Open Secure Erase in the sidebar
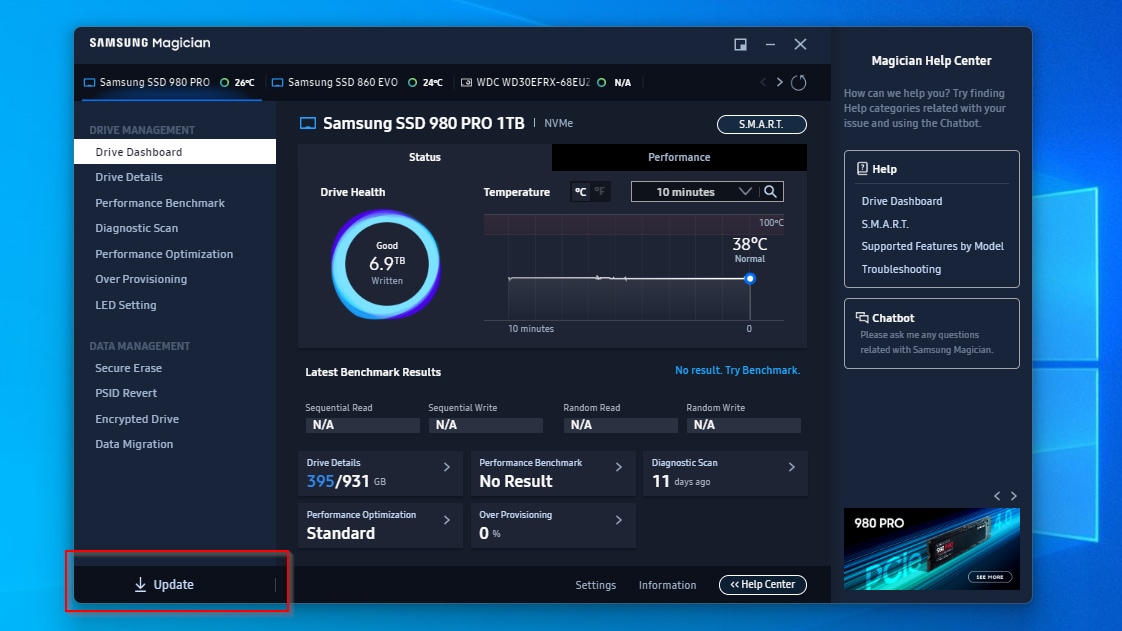This screenshot has height=631, width=1122. [128, 368]
